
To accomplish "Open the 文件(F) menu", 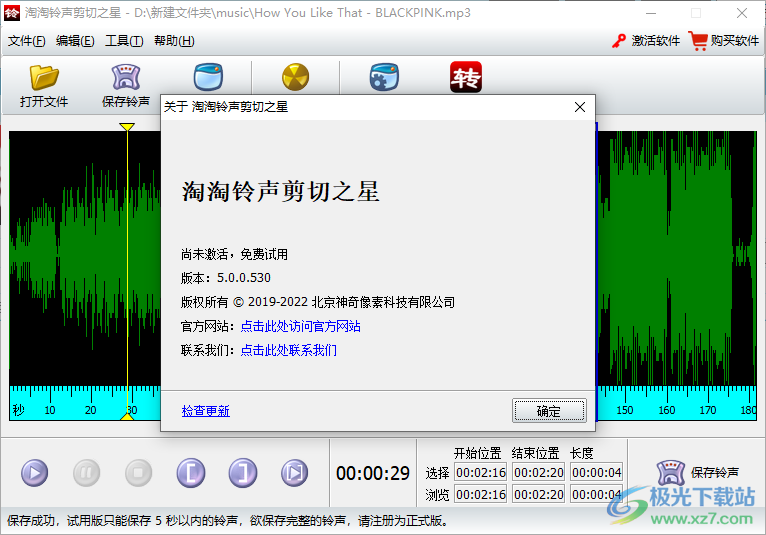I will point(26,41).
